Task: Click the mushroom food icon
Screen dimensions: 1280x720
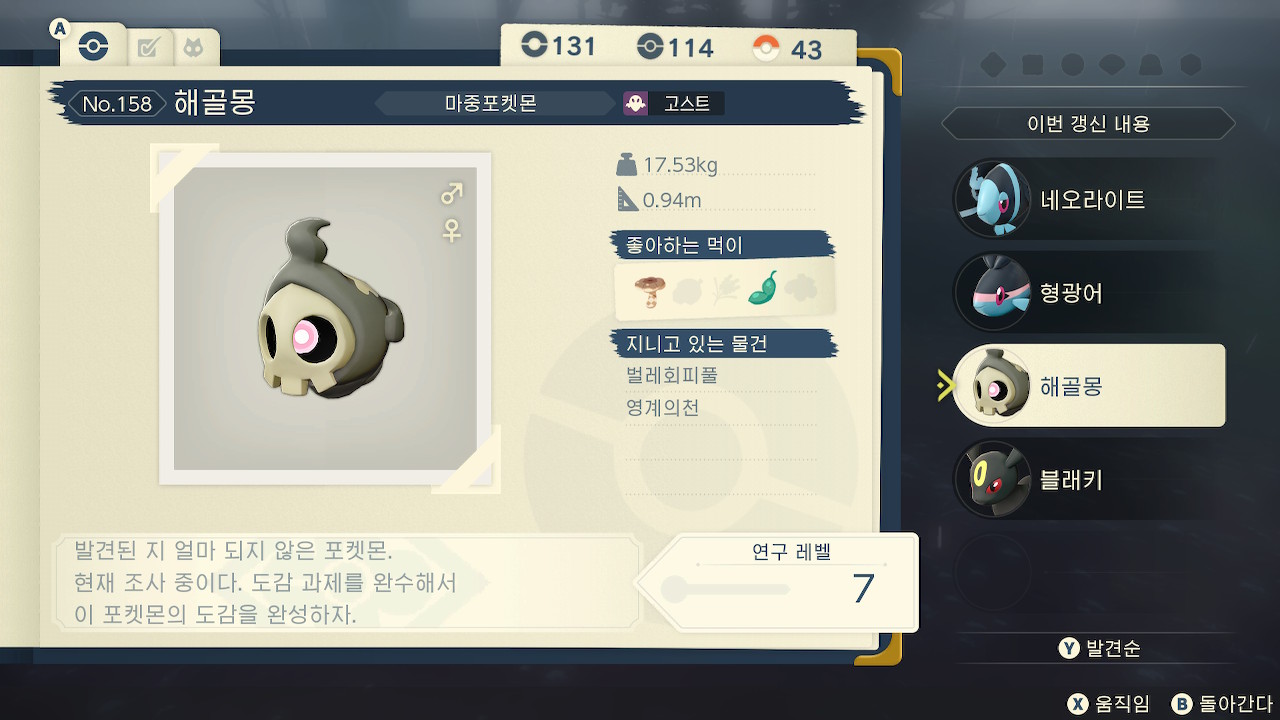Action: pyautogui.click(x=648, y=290)
